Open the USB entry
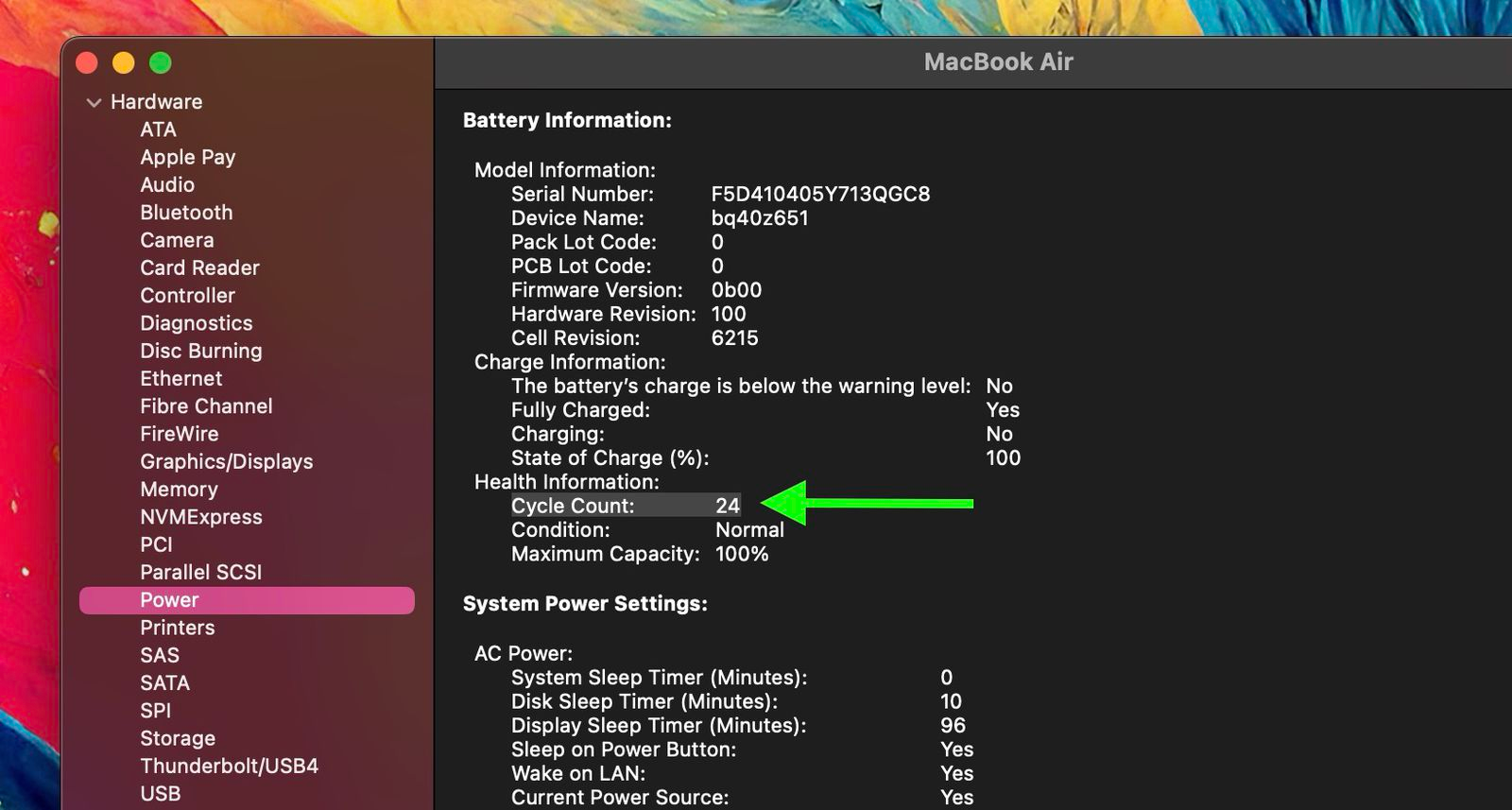This screenshot has width=1512, height=810. 161,794
